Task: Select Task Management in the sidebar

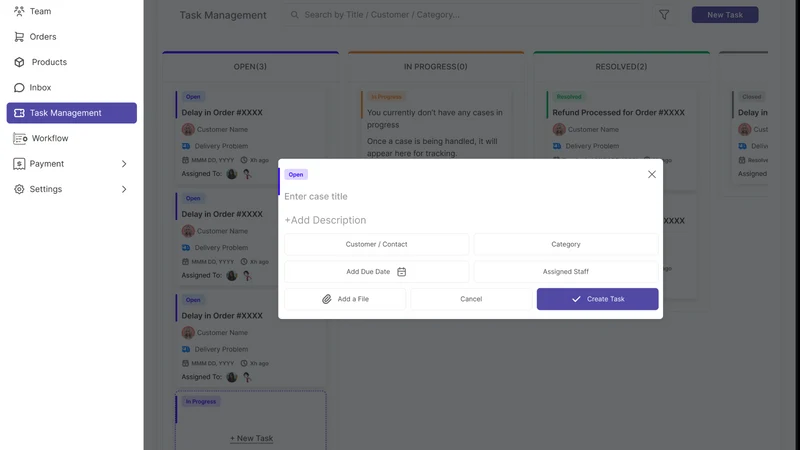Action: click(71, 113)
